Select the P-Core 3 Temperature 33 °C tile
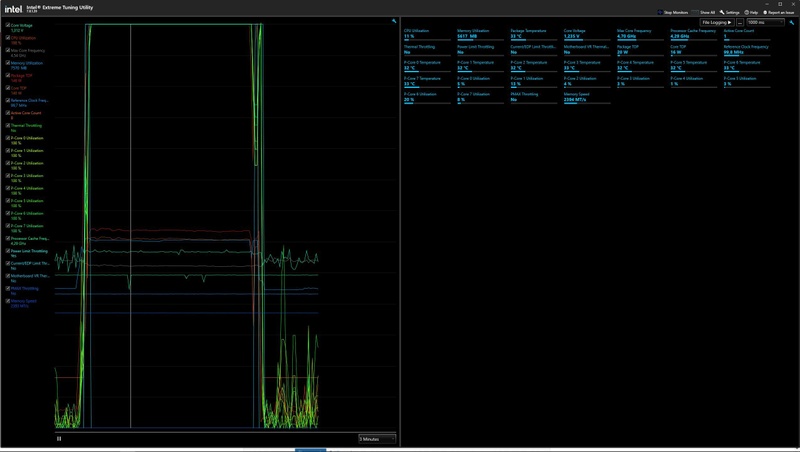 click(x=587, y=66)
